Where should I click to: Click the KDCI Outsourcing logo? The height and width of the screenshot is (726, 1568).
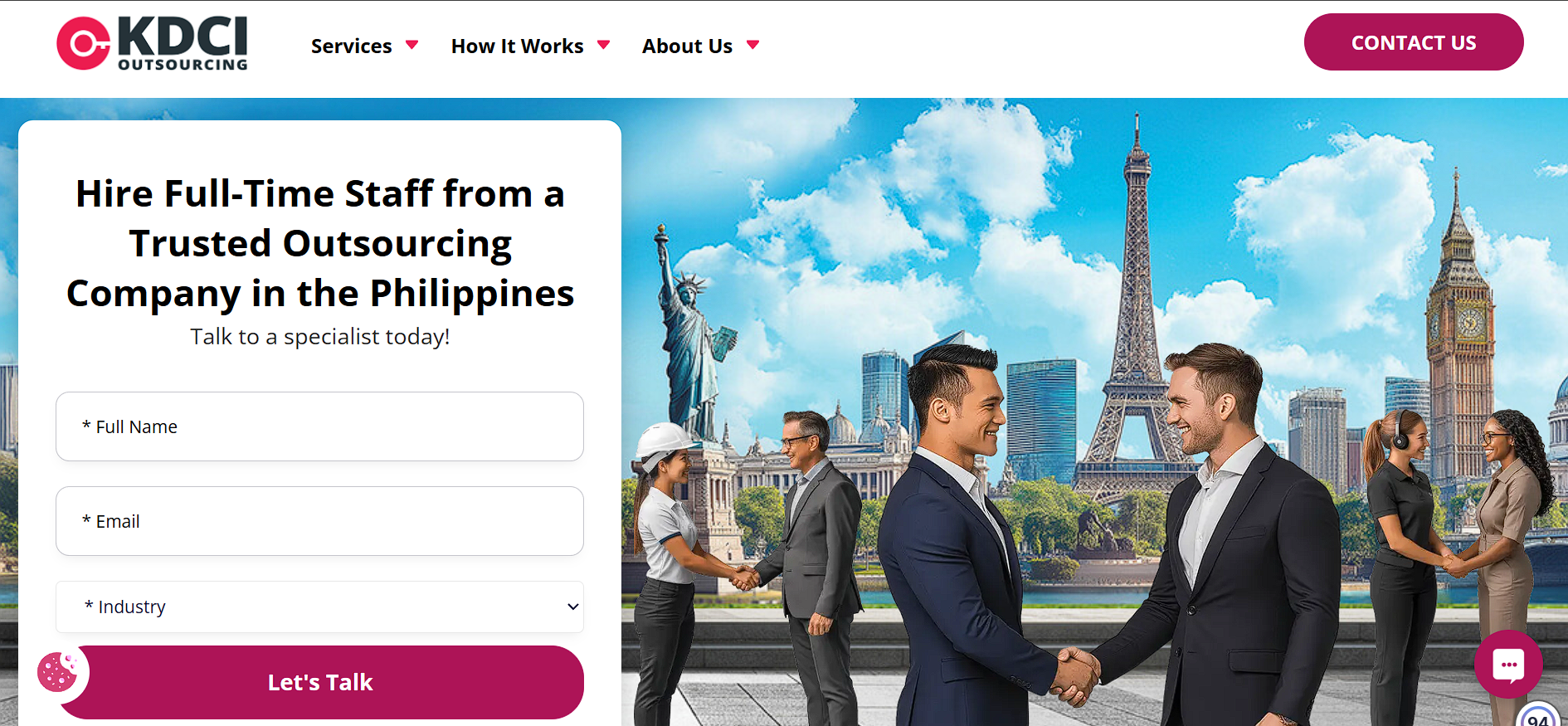pyautogui.click(x=153, y=43)
